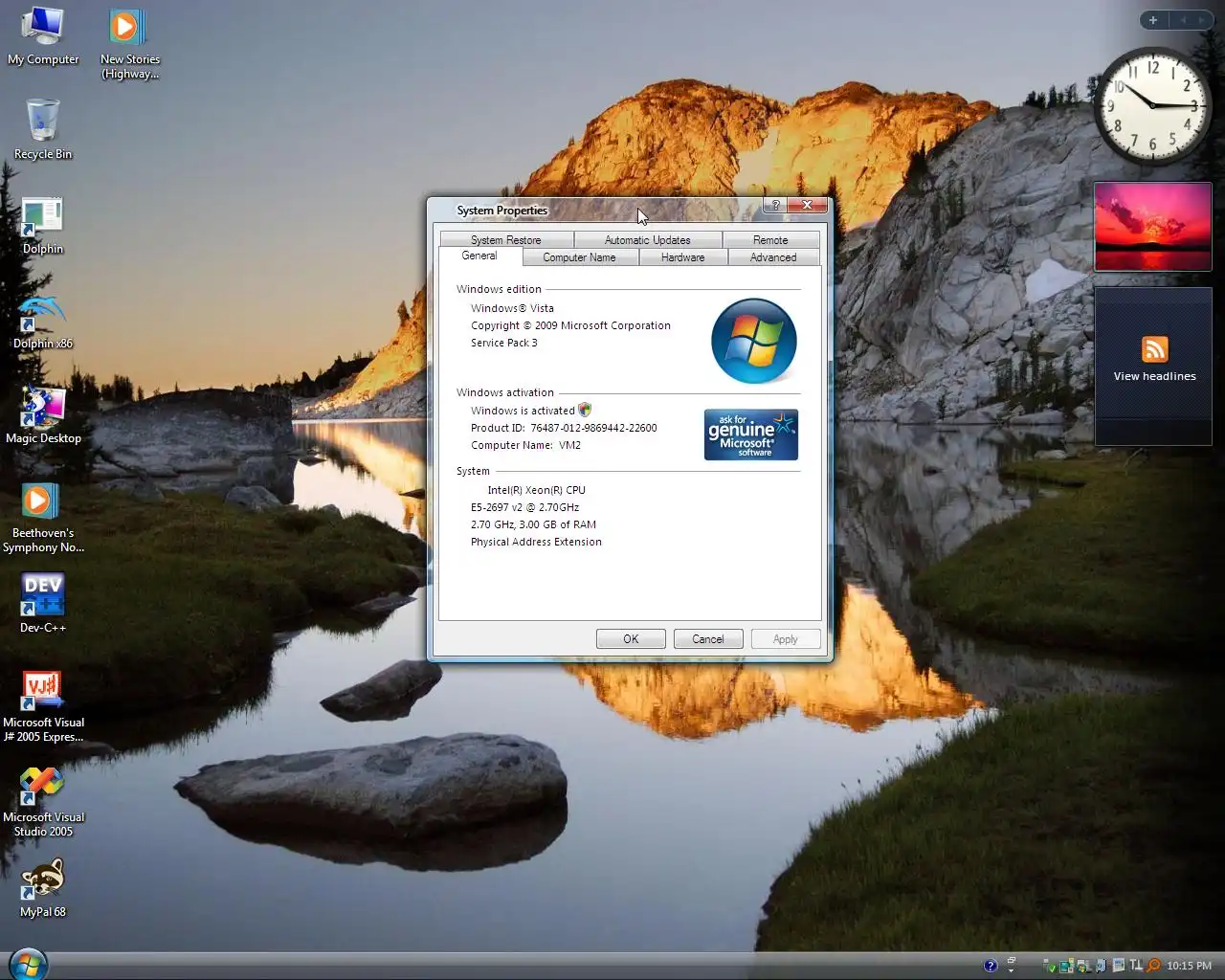The height and width of the screenshot is (980, 1225).
Task: Select the MyPal 68 browser icon
Action: tap(43, 888)
